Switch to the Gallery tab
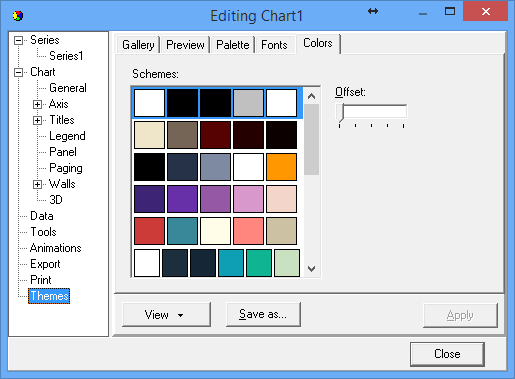Image resolution: width=515 pixels, height=379 pixels. tap(138, 45)
